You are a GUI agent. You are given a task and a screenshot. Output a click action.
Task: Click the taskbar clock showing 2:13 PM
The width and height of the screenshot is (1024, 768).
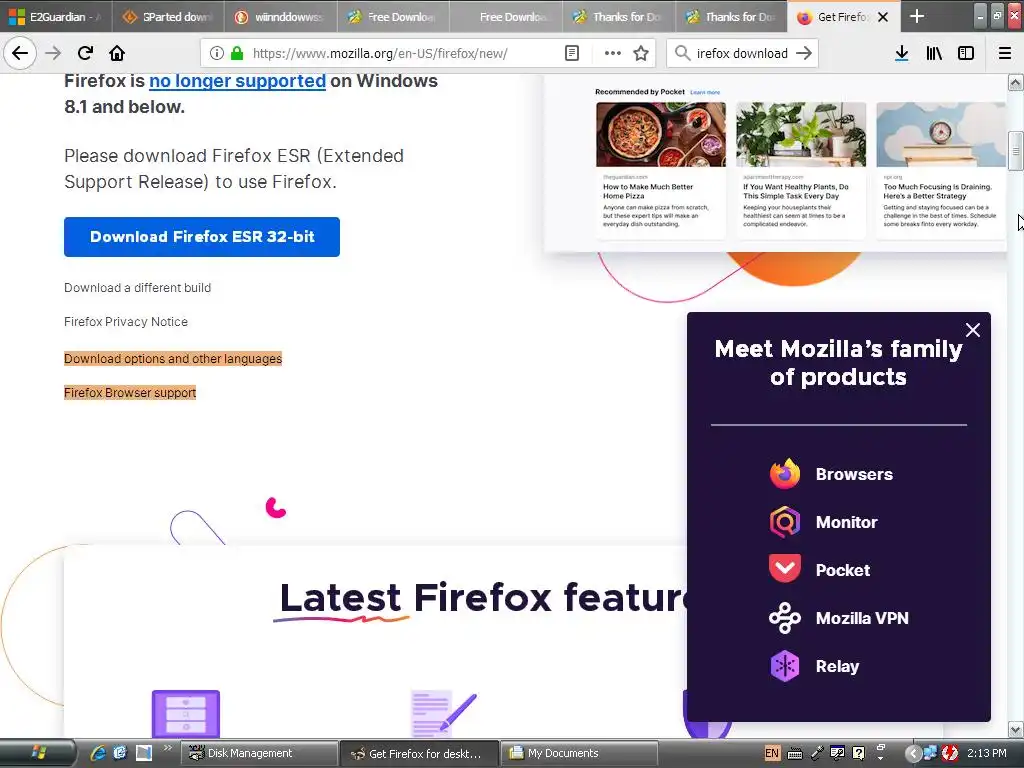[x=986, y=753]
